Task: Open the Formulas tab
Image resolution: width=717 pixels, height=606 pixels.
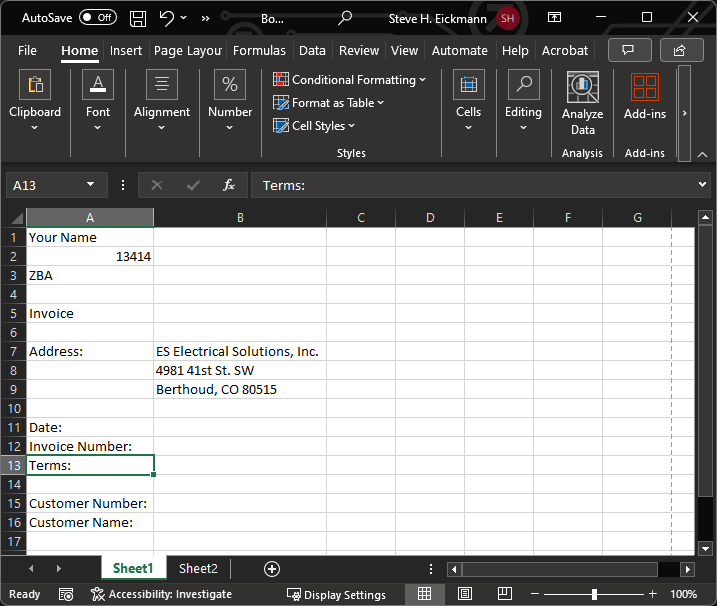Action: (x=259, y=50)
